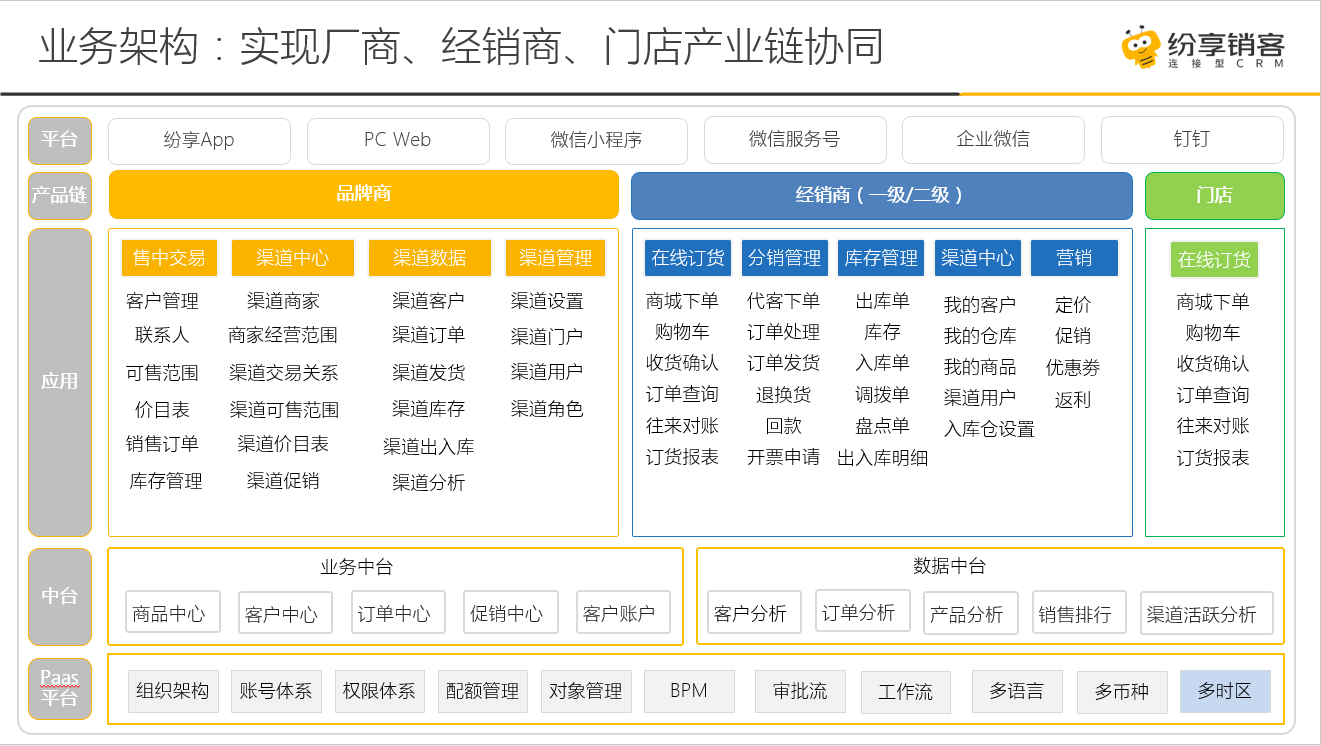Click the 平台 row label
Image resolution: width=1321 pixels, height=746 pixels.
pos(60,140)
